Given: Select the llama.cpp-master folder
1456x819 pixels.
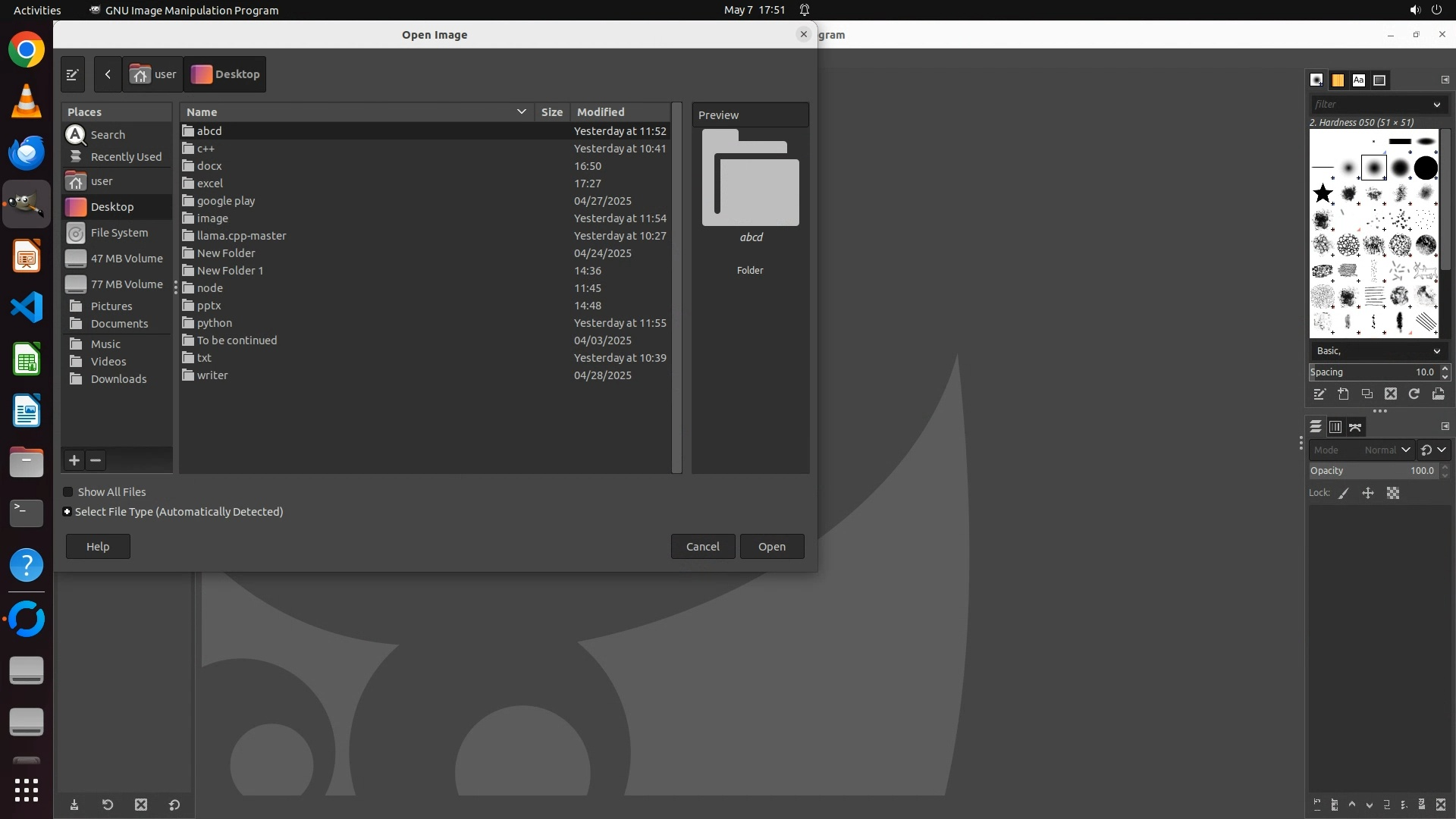Looking at the screenshot, I should click(x=241, y=236).
